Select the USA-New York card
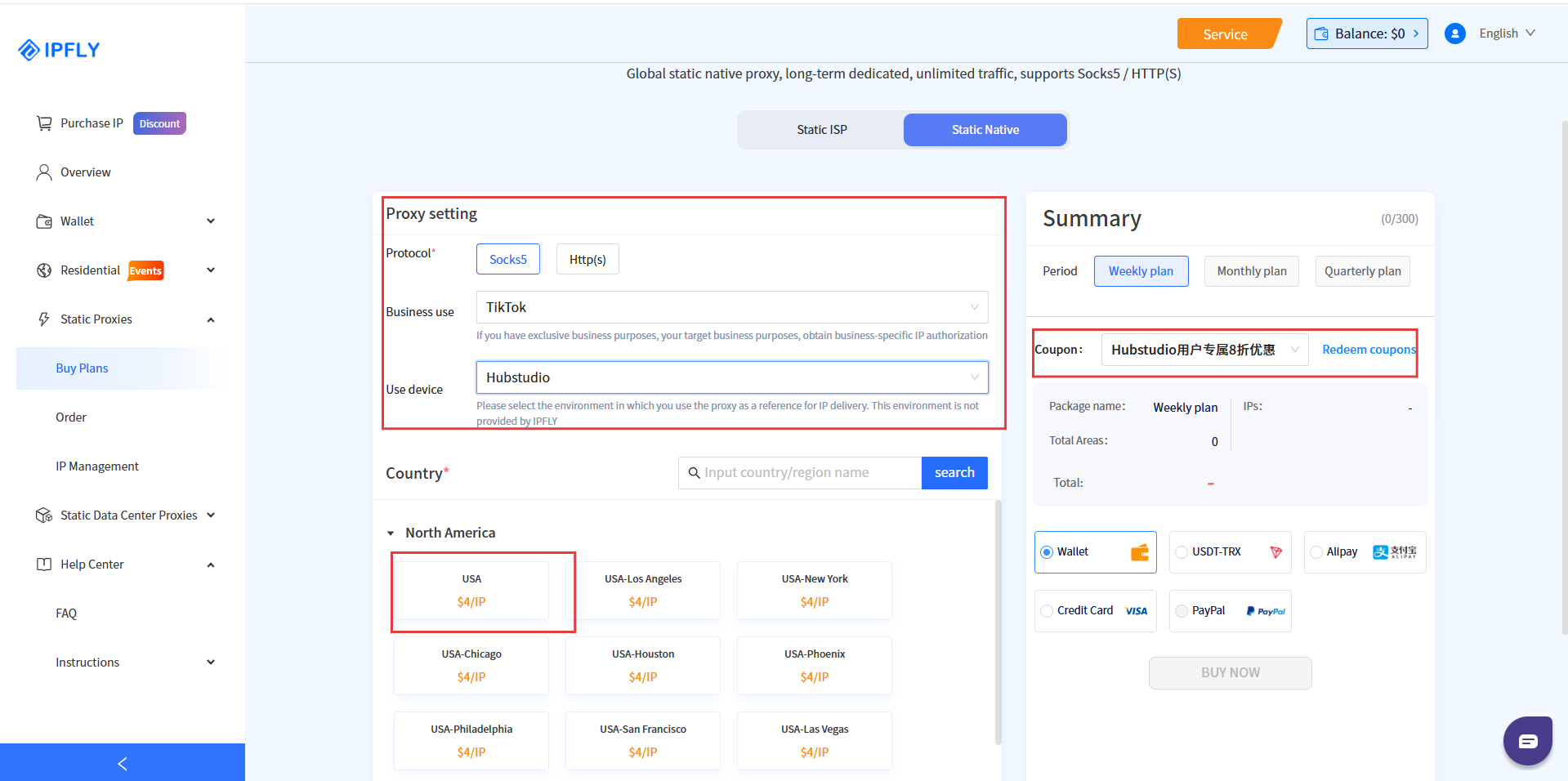The width and height of the screenshot is (1568, 781). (815, 591)
